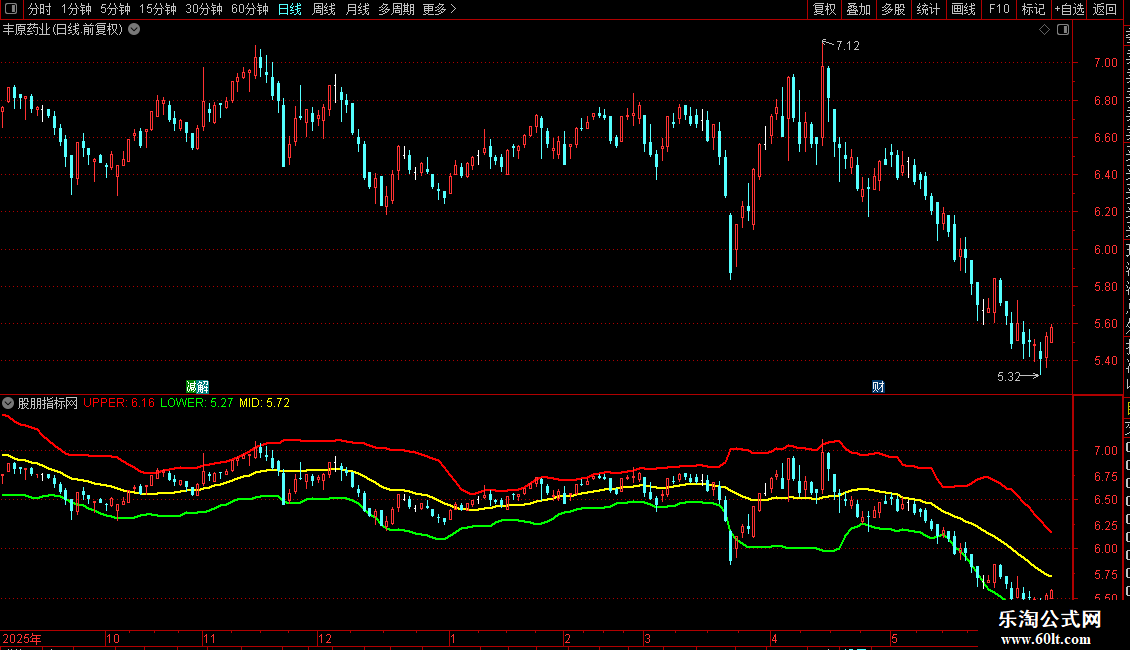
Task: Open the 画线 drawing tools
Action: (x=963, y=9)
